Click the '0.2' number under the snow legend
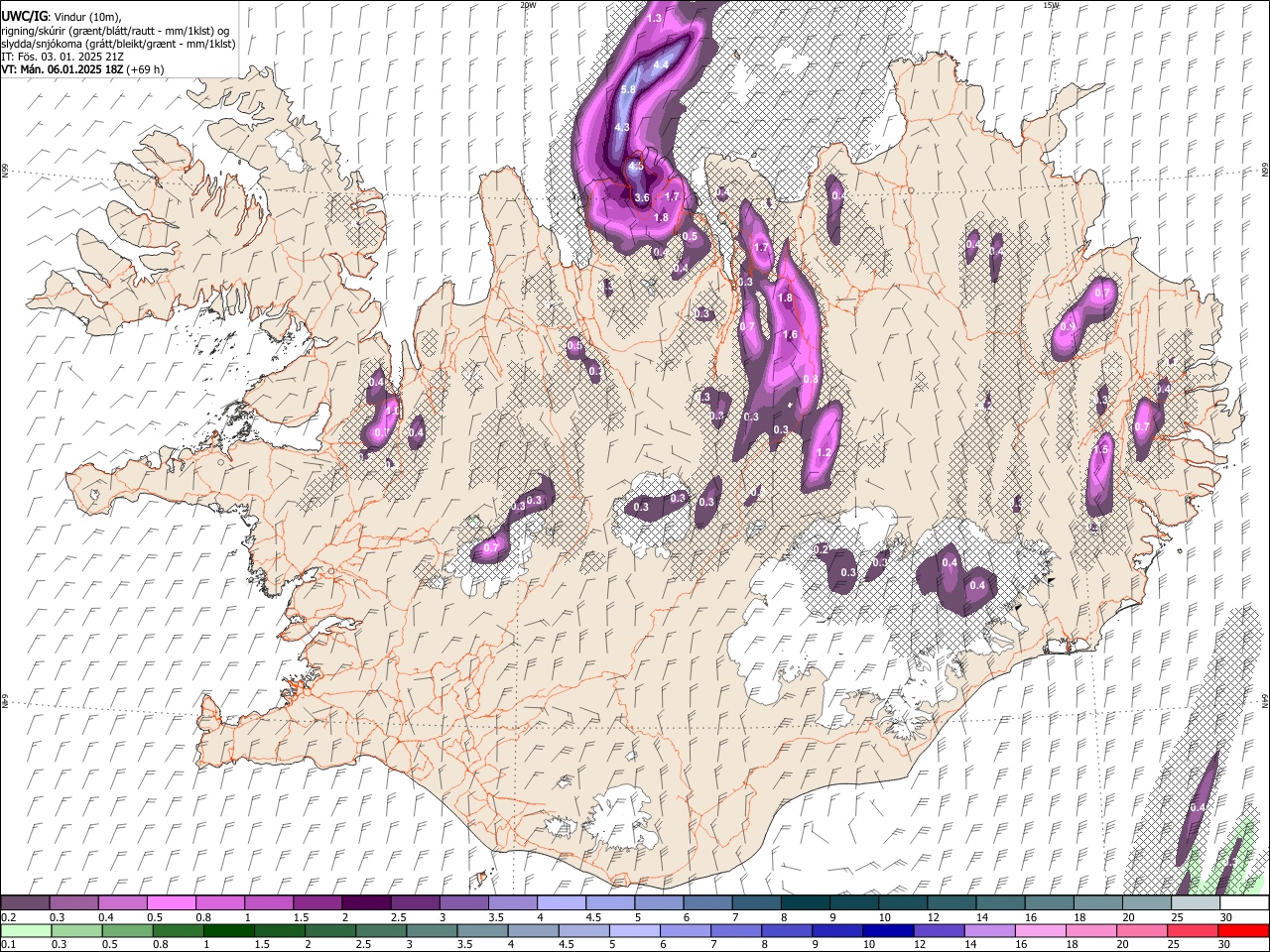Viewport: 1270px width, 952px height. [x=9, y=917]
